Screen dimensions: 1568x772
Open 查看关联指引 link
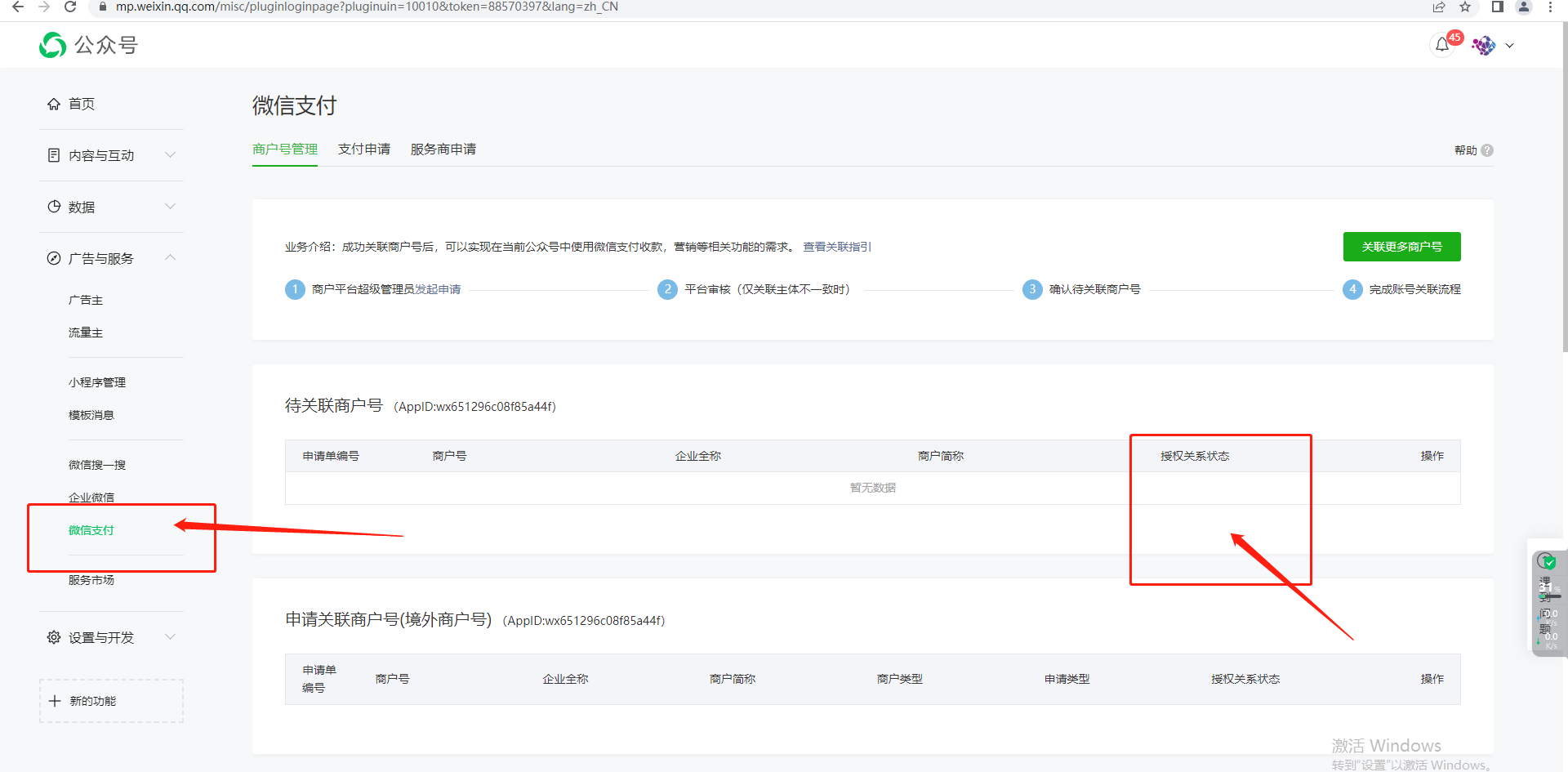point(837,247)
